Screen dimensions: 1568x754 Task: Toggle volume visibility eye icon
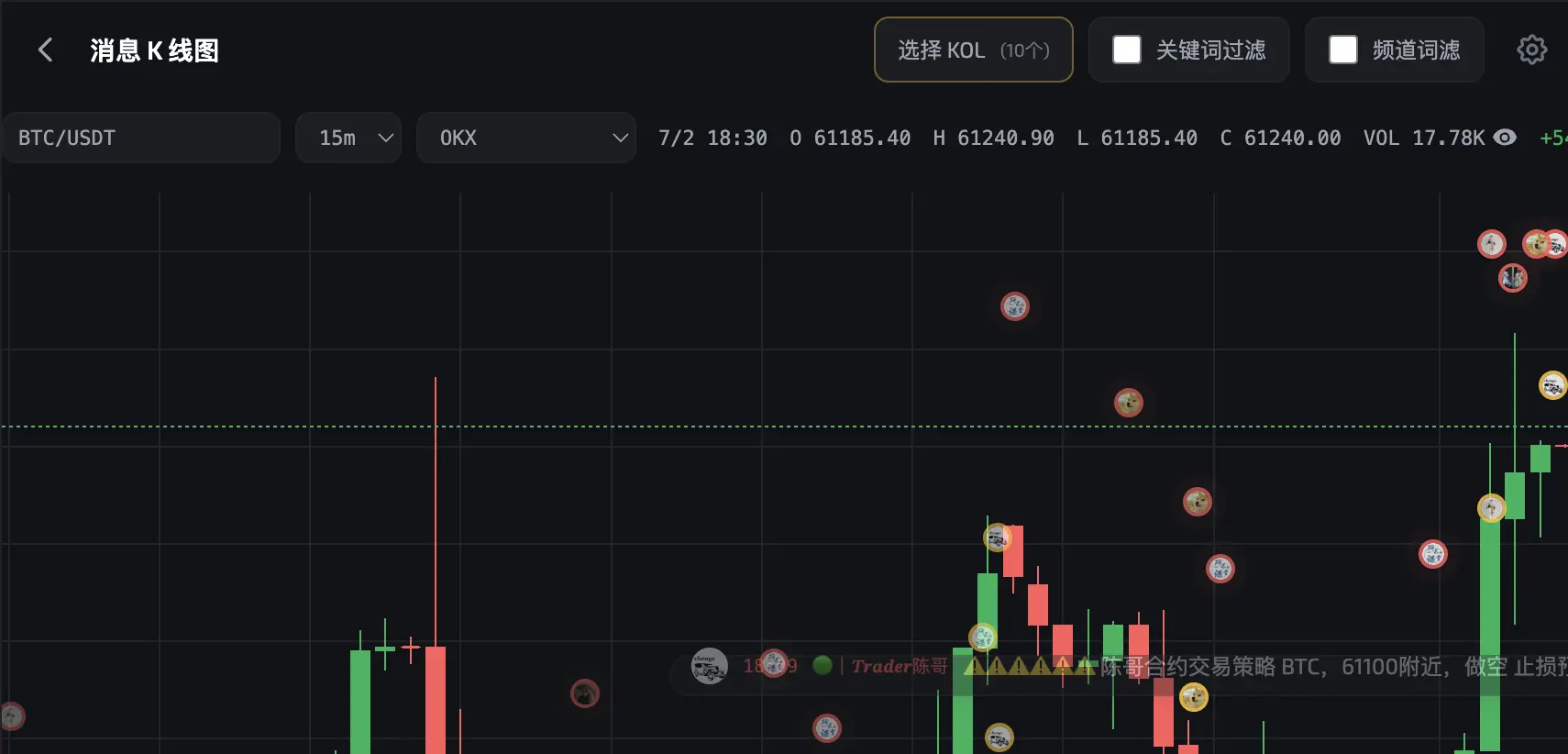click(x=1505, y=138)
